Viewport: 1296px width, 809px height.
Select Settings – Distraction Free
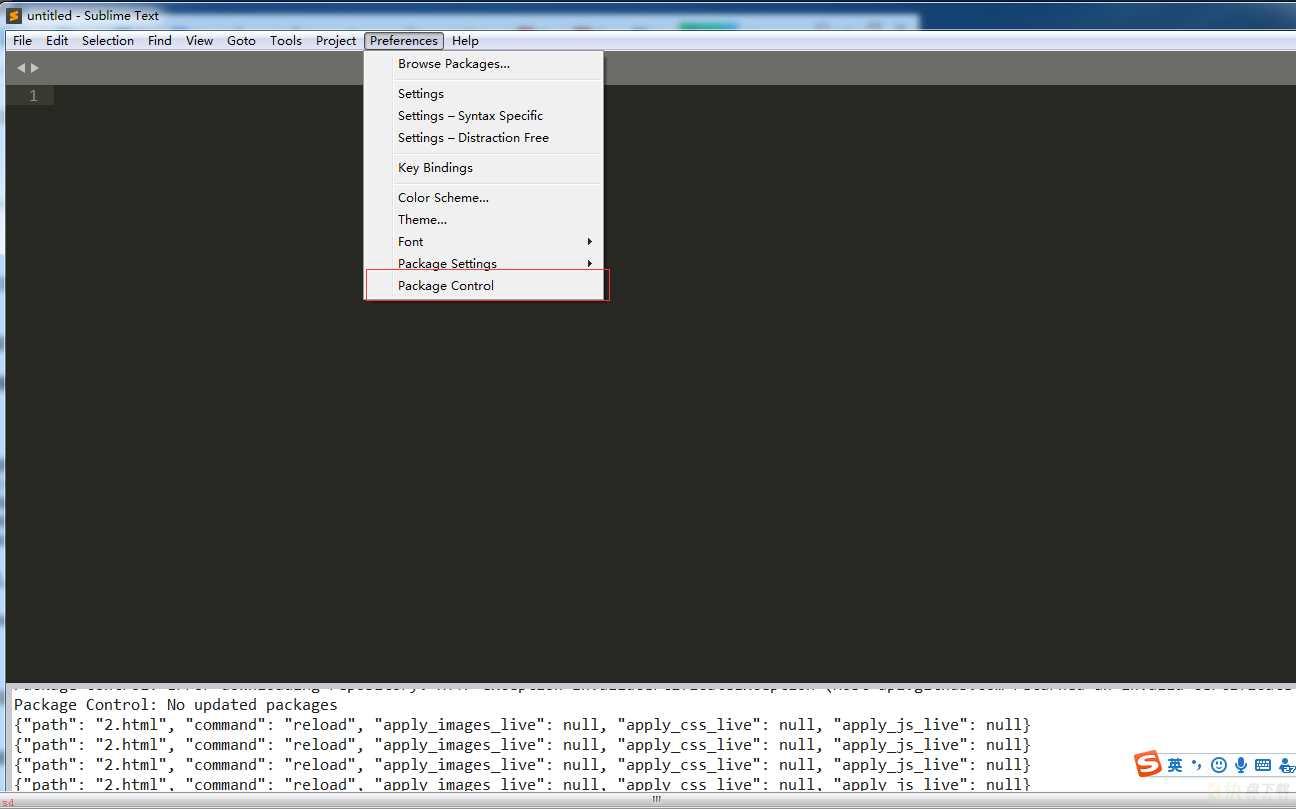click(x=484, y=138)
